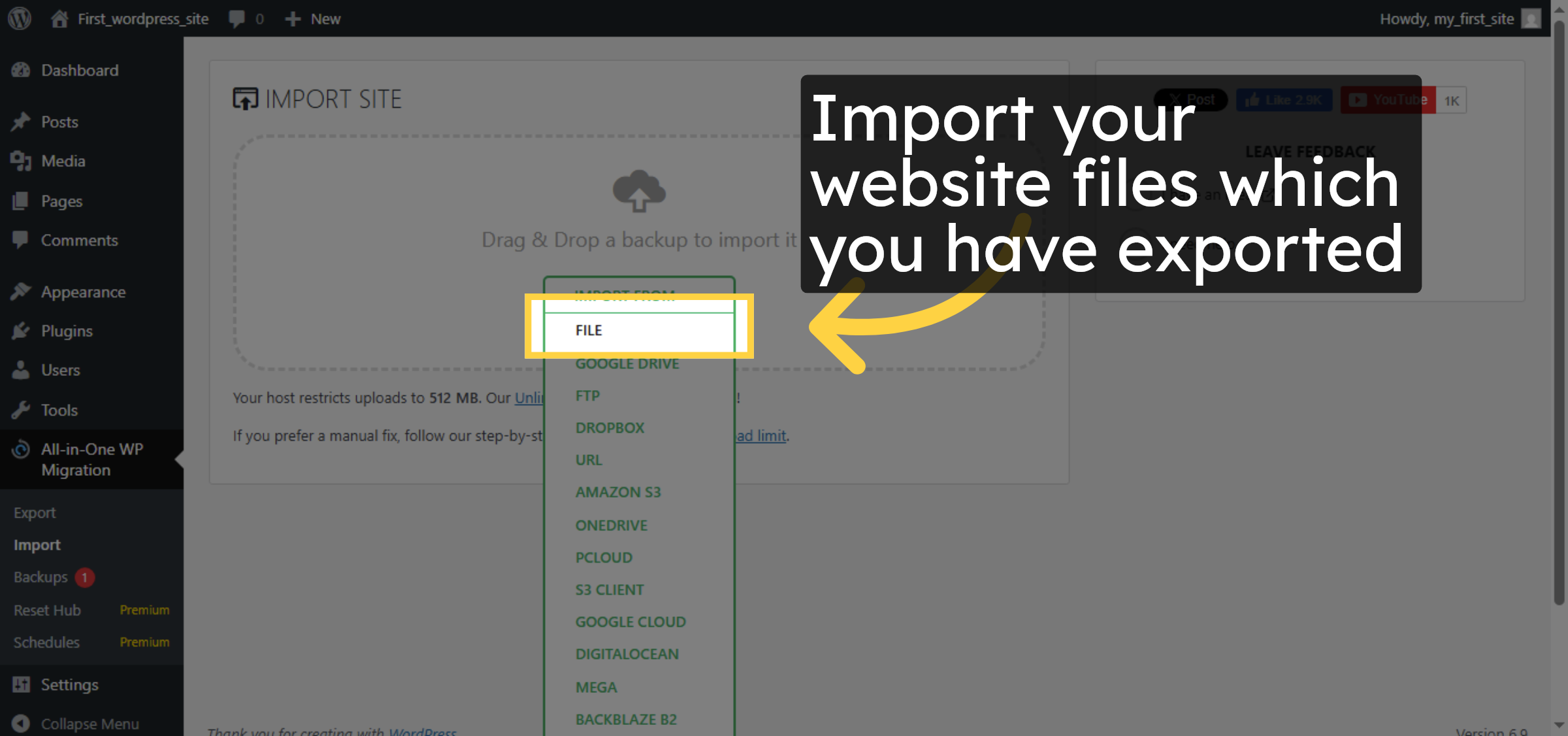Click the WordPress logo in the admin bar
The height and width of the screenshot is (736, 1568).
[x=19, y=18]
